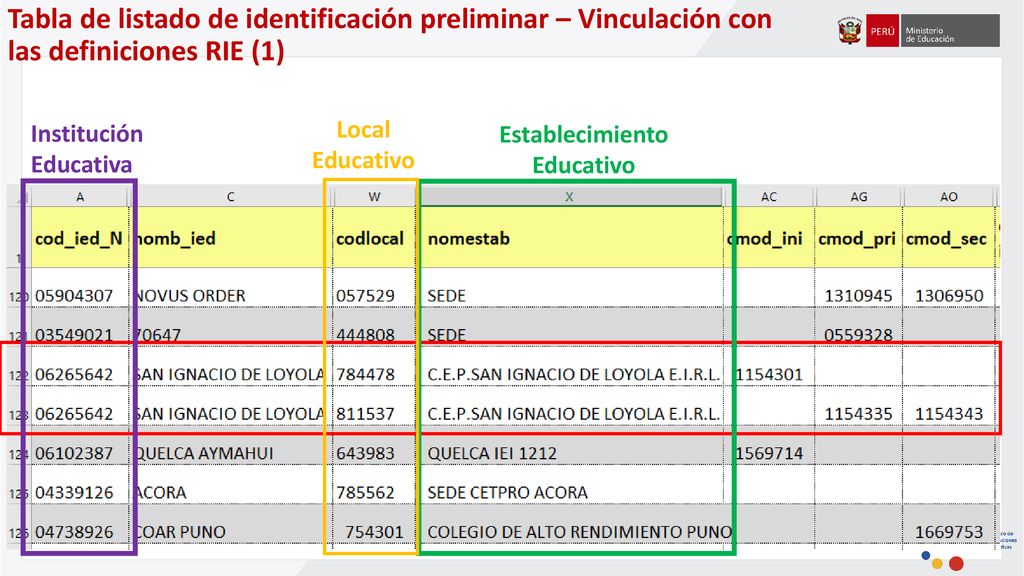Image resolution: width=1024 pixels, height=576 pixels.
Task: Select cod_ied 06265642 in codlocal 811537 row
Action: point(80,406)
